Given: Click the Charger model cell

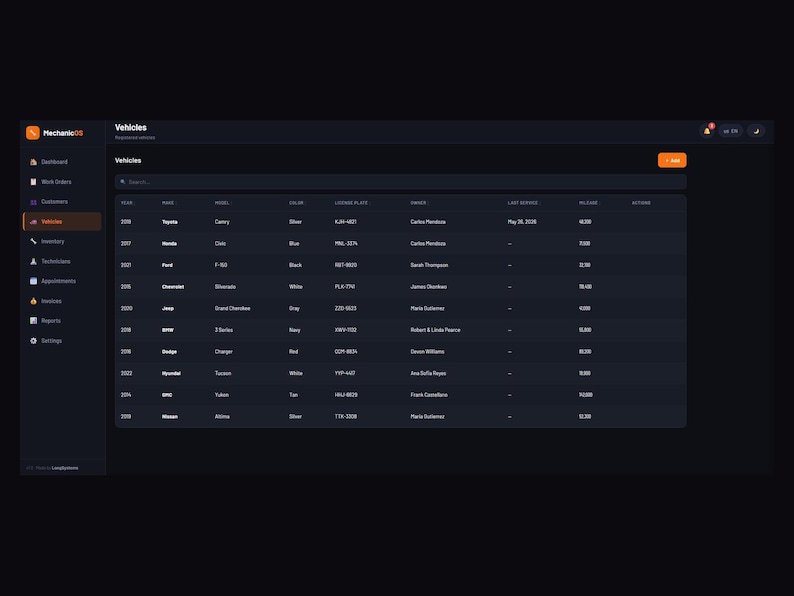Looking at the screenshot, I should 224,352.
